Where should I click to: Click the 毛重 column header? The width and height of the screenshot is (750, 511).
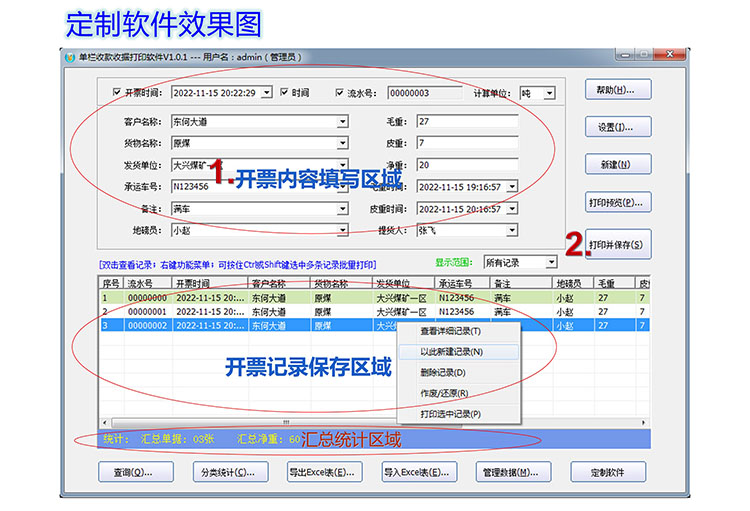[x=614, y=283]
